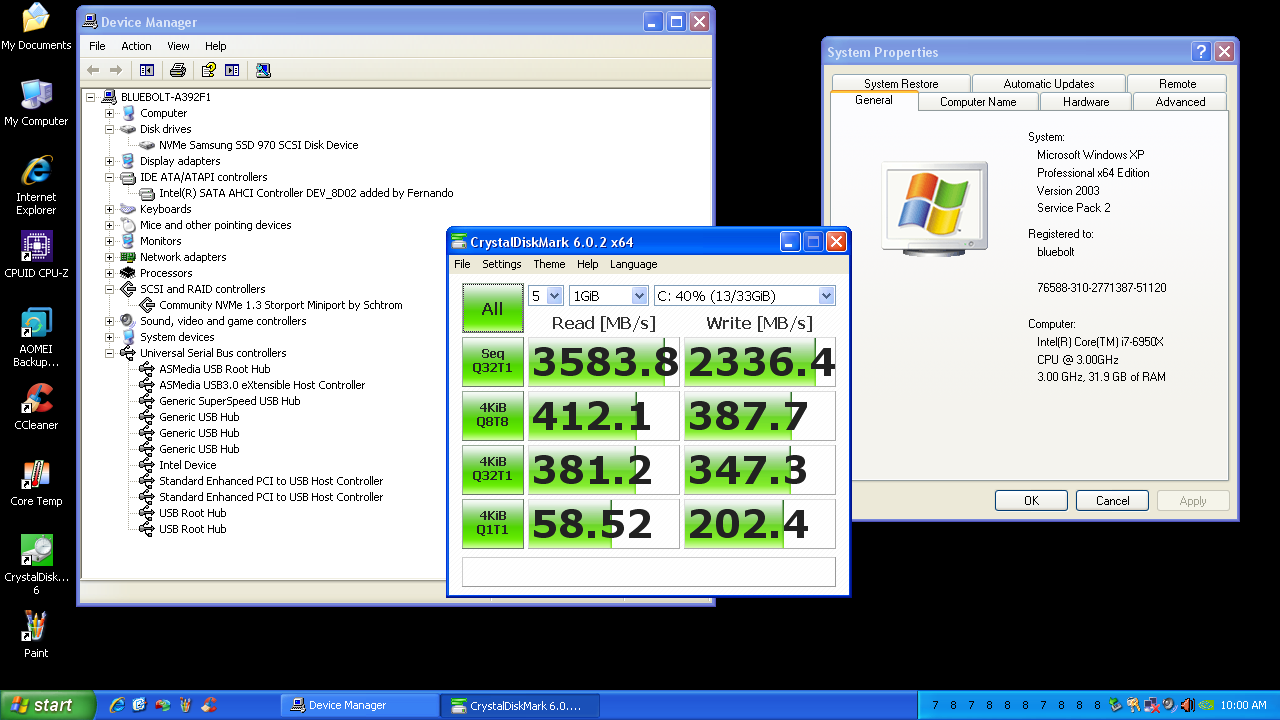Click the All benchmark button
1280x720 pixels.
coord(492,309)
